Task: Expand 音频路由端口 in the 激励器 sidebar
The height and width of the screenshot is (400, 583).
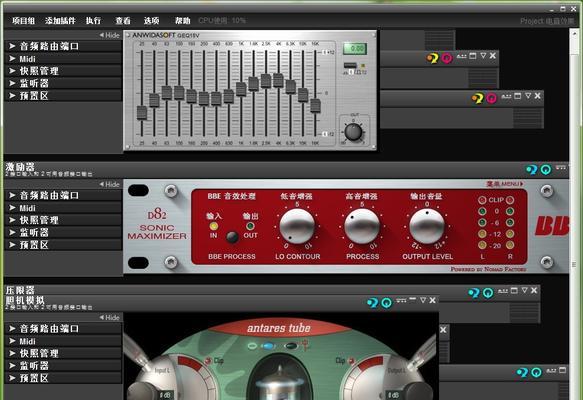Action: (63, 195)
